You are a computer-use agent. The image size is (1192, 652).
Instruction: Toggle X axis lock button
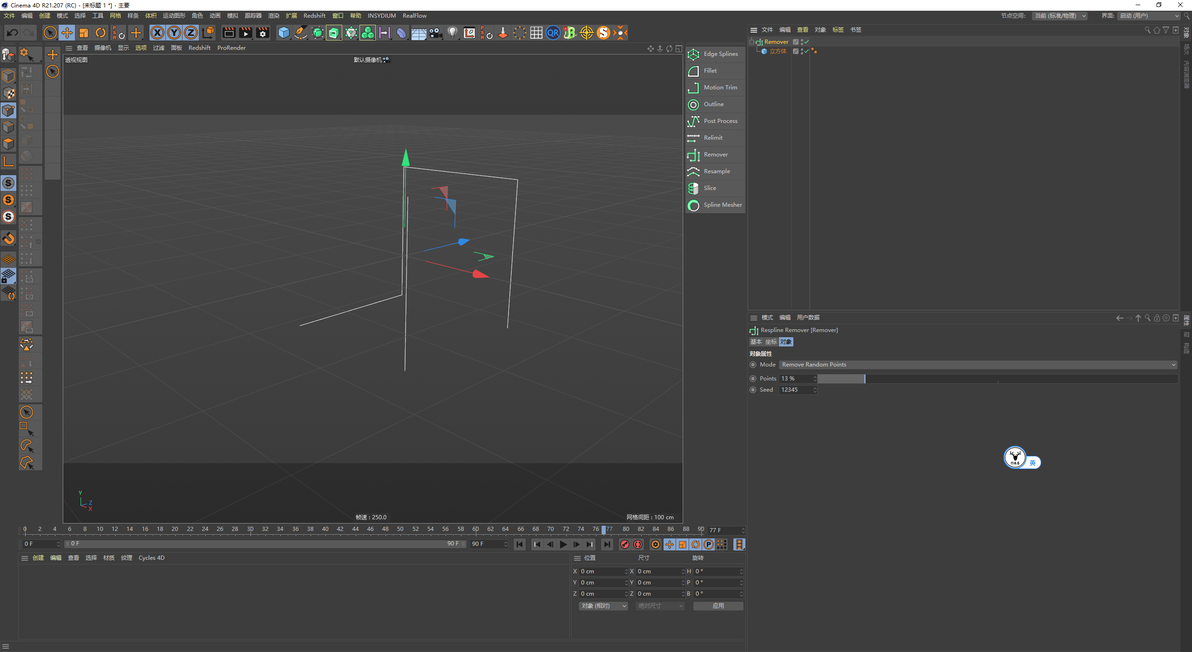click(157, 33)
